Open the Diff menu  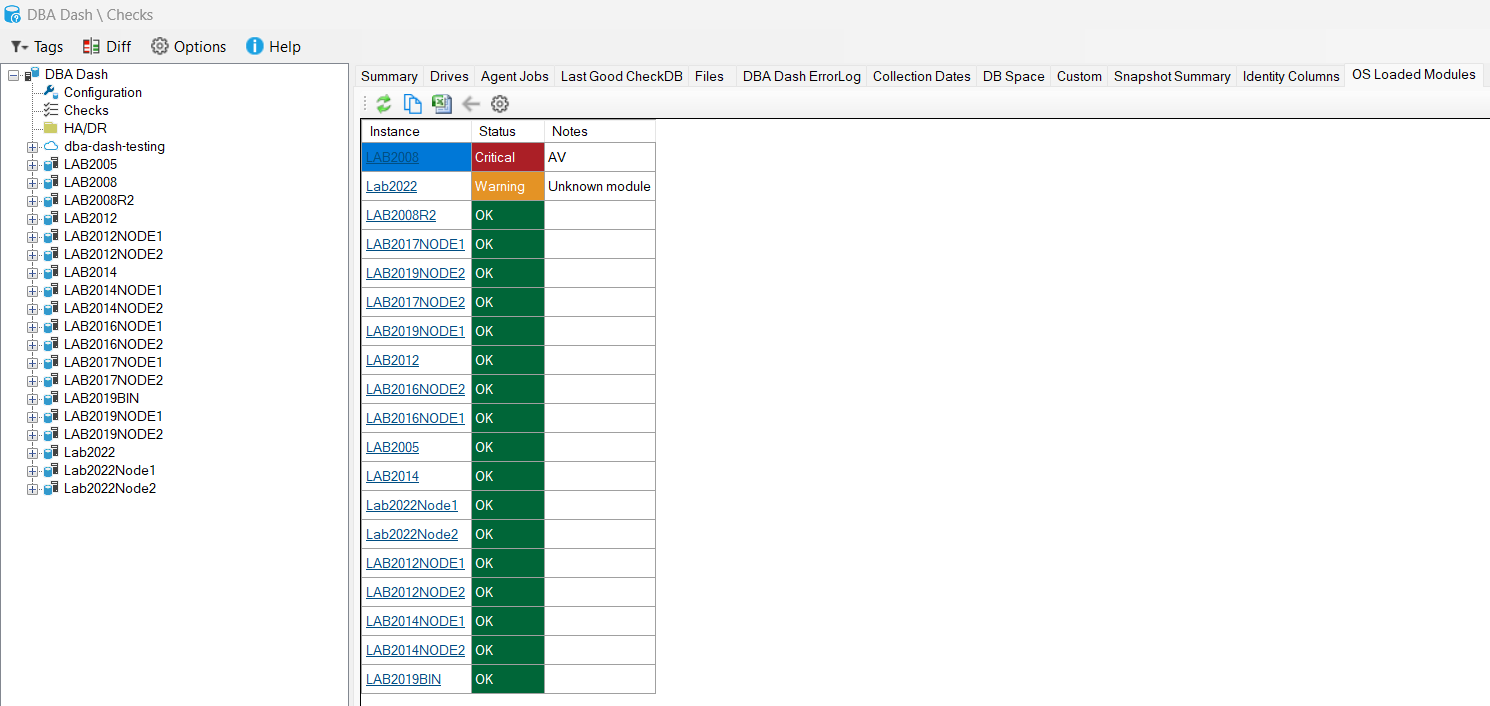(107, 46)
